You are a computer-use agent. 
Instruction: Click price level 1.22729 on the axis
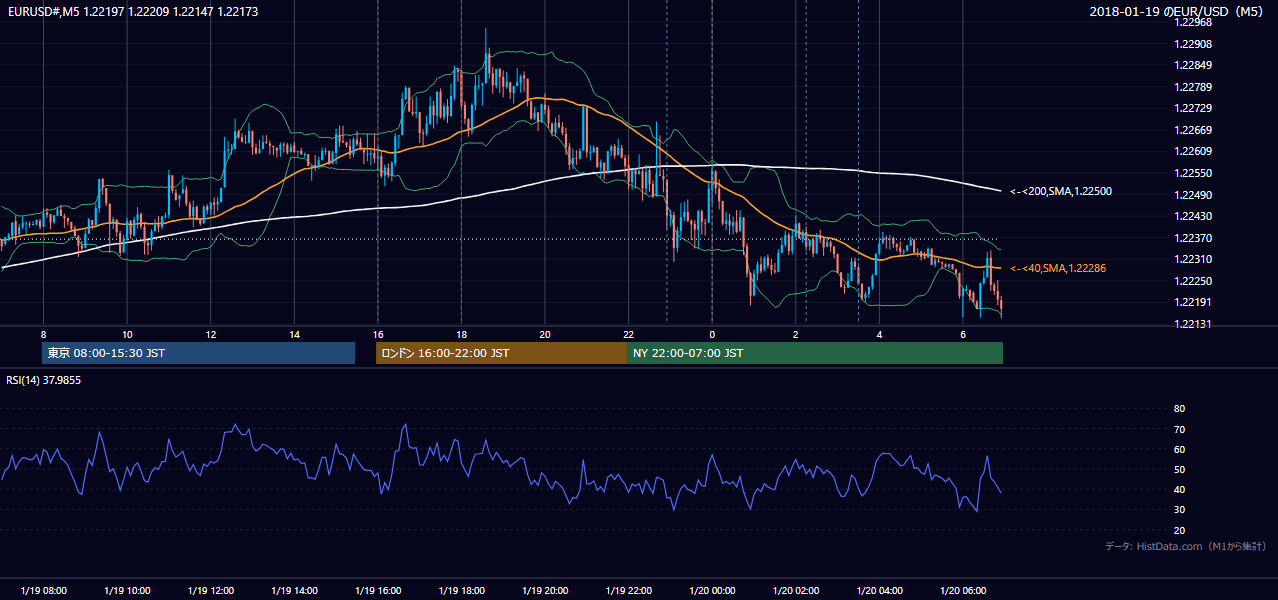tap(1193, 108)
